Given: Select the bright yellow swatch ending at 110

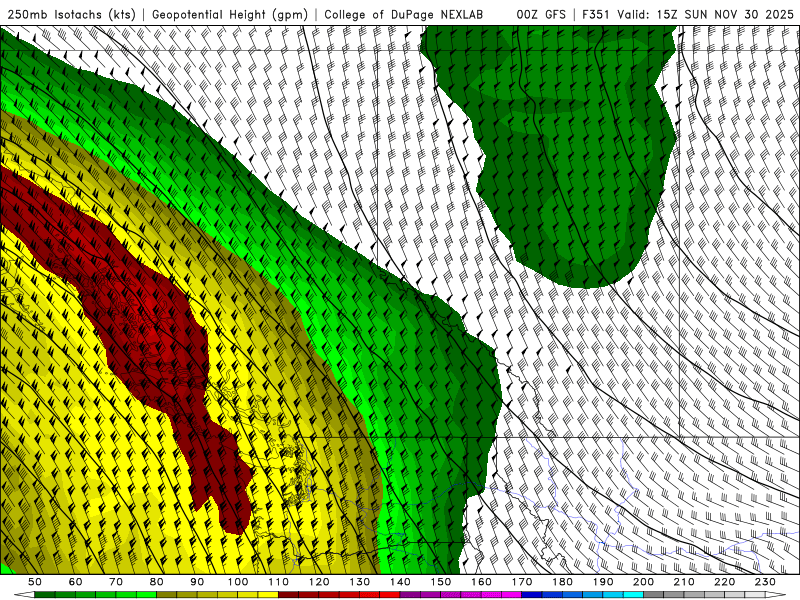Looking at the screenshot, I should click(268, 594).
